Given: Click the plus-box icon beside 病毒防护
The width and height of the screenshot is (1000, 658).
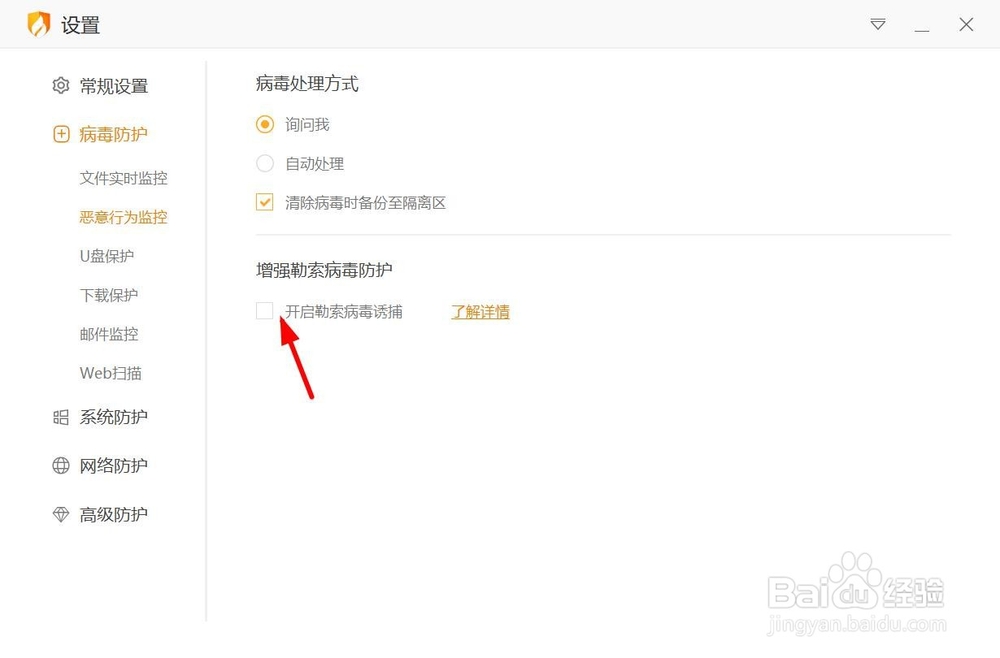Looking at the screenshot, I should (x=61, y=135).
